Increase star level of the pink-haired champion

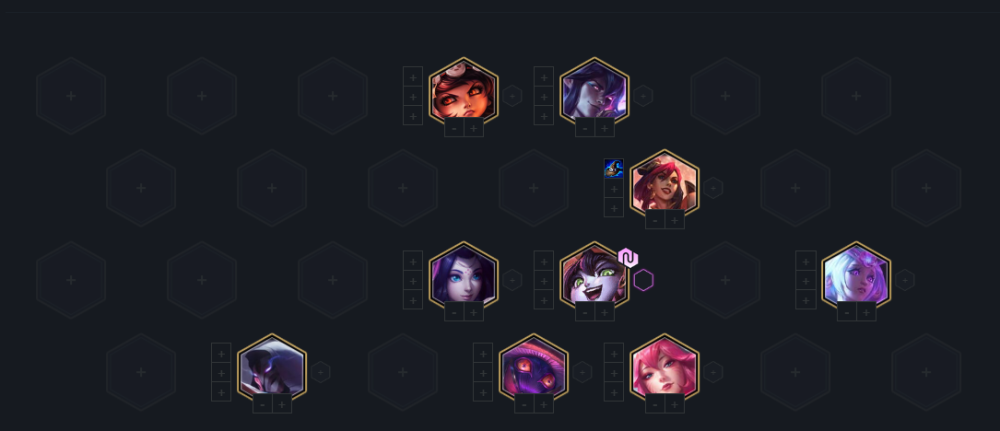click(675, 404)
